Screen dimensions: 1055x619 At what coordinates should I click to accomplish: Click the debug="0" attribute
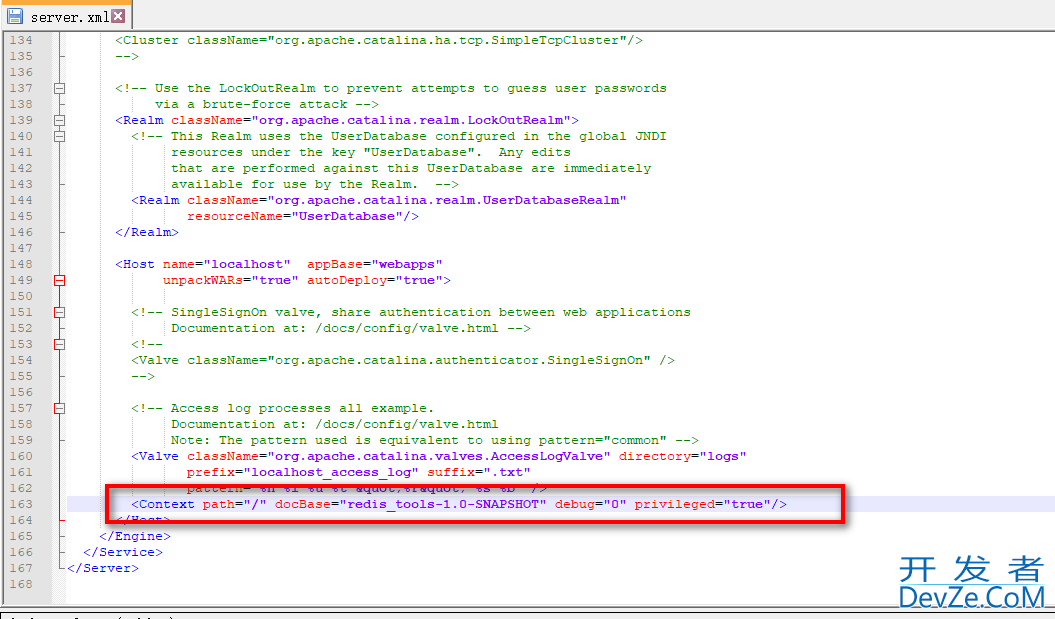tap(591, 505)
